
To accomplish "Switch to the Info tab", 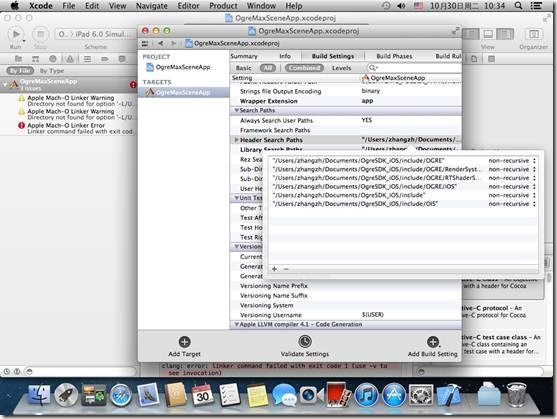I will [x=285, y=56].
